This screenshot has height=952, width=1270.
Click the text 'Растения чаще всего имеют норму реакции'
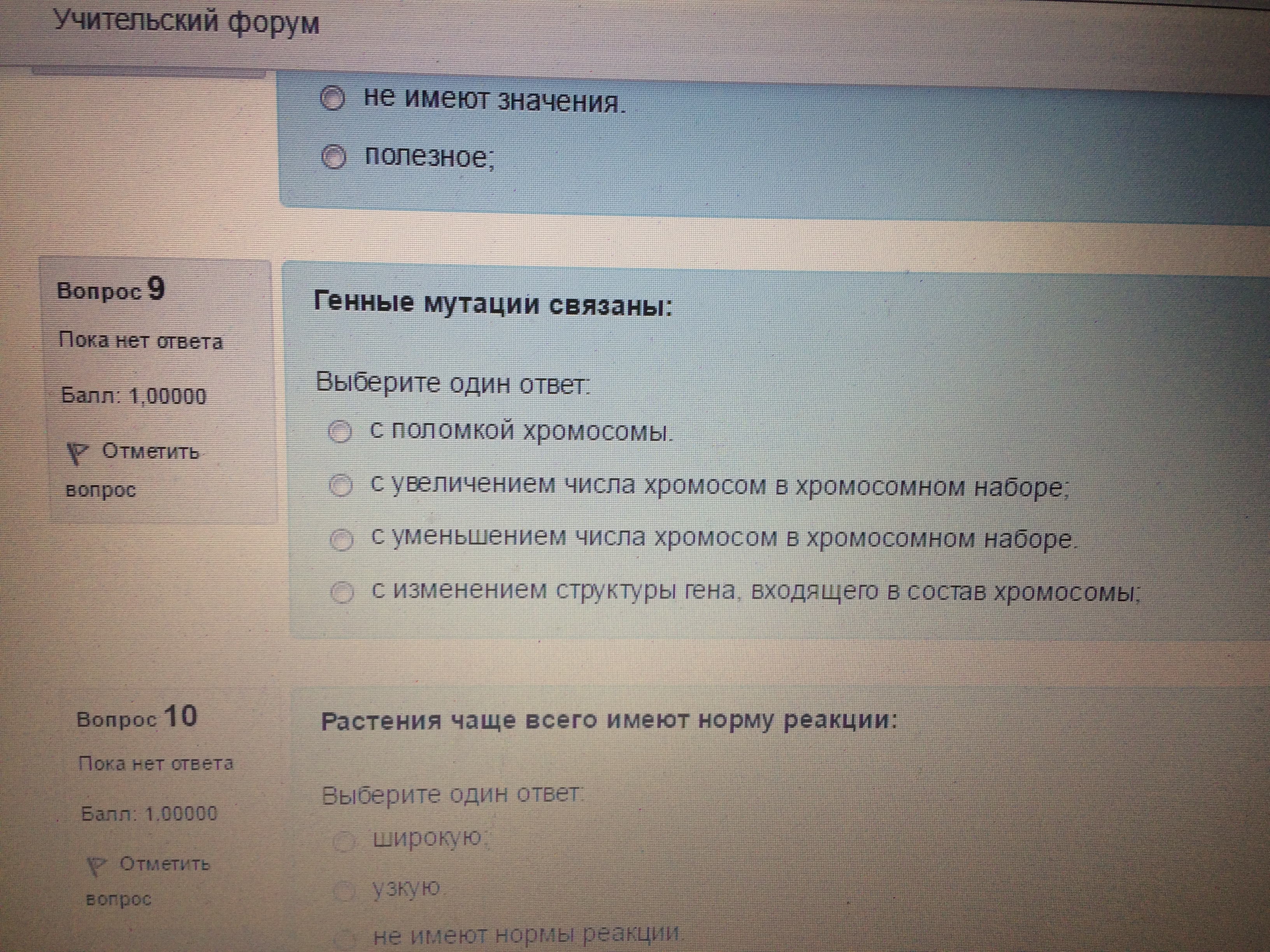tap(609, 721)
